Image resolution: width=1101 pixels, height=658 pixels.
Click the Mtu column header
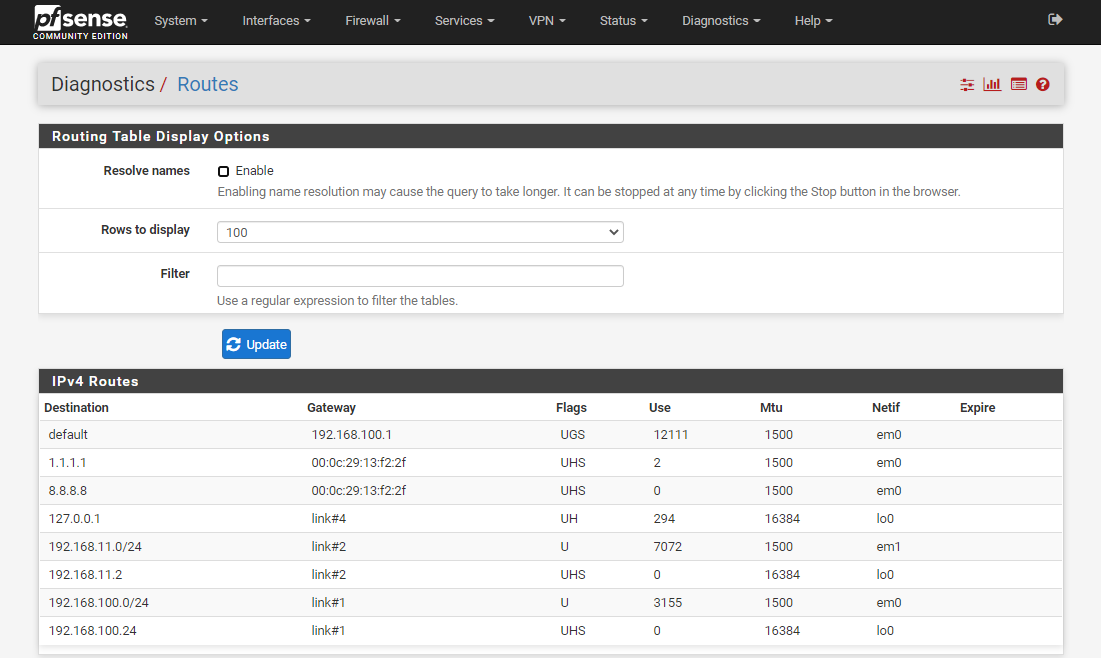(771, 408)
